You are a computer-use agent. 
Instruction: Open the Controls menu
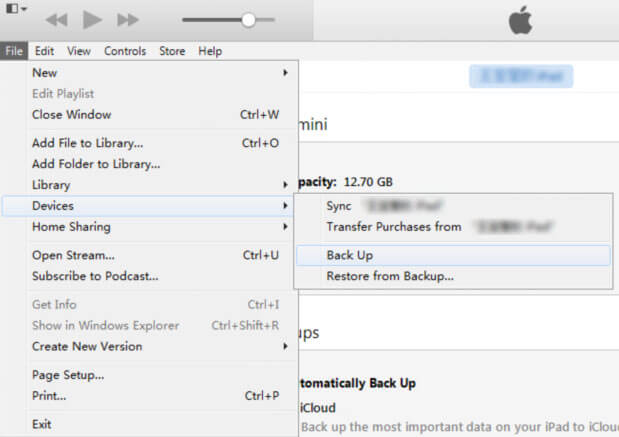click(x=125, y=51)
